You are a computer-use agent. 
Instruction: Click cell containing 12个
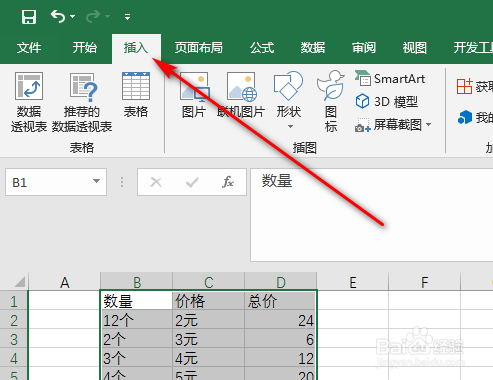(x=137, y=320)
